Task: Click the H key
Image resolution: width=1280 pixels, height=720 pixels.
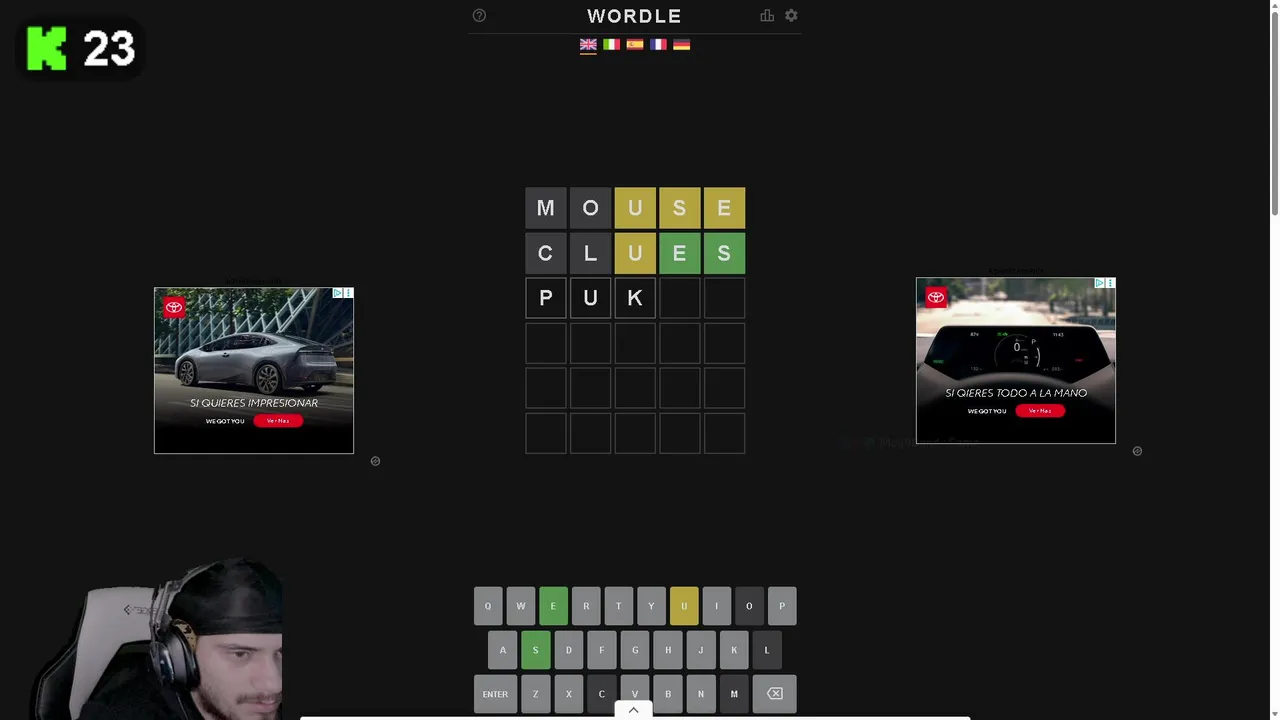Action: click(667, 650)
